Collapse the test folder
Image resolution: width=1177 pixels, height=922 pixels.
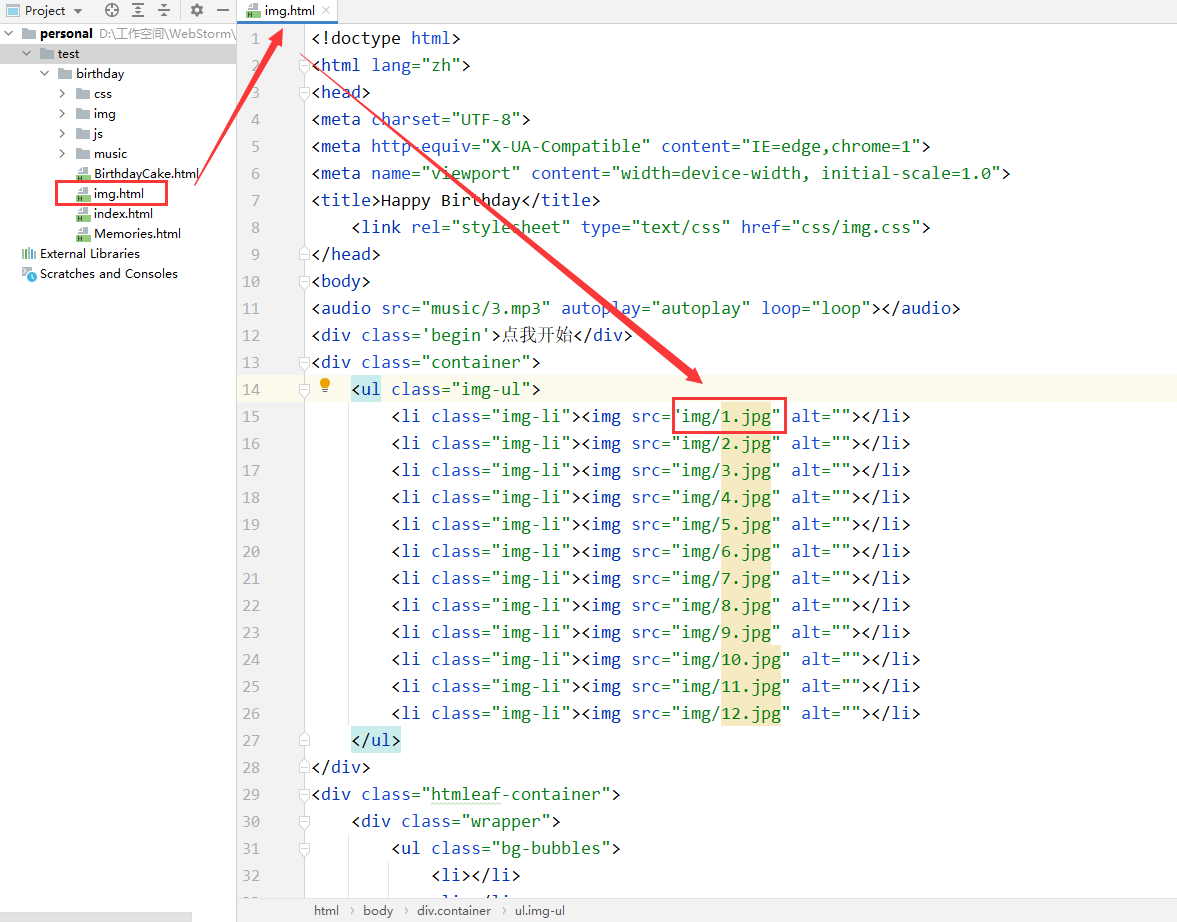(x=27, y=53)
